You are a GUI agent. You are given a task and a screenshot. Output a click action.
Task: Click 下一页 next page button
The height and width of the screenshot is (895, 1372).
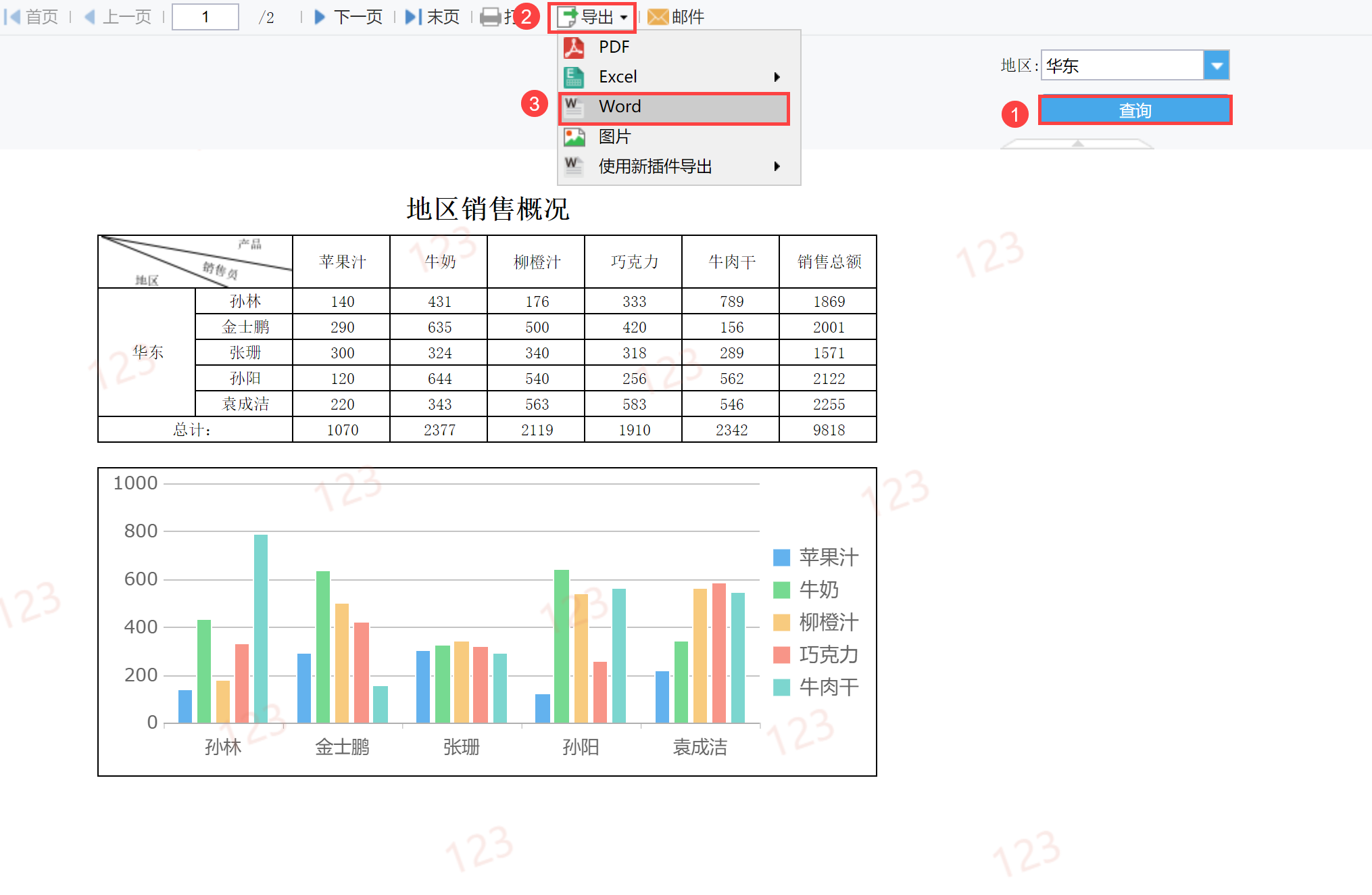(358, 17)
